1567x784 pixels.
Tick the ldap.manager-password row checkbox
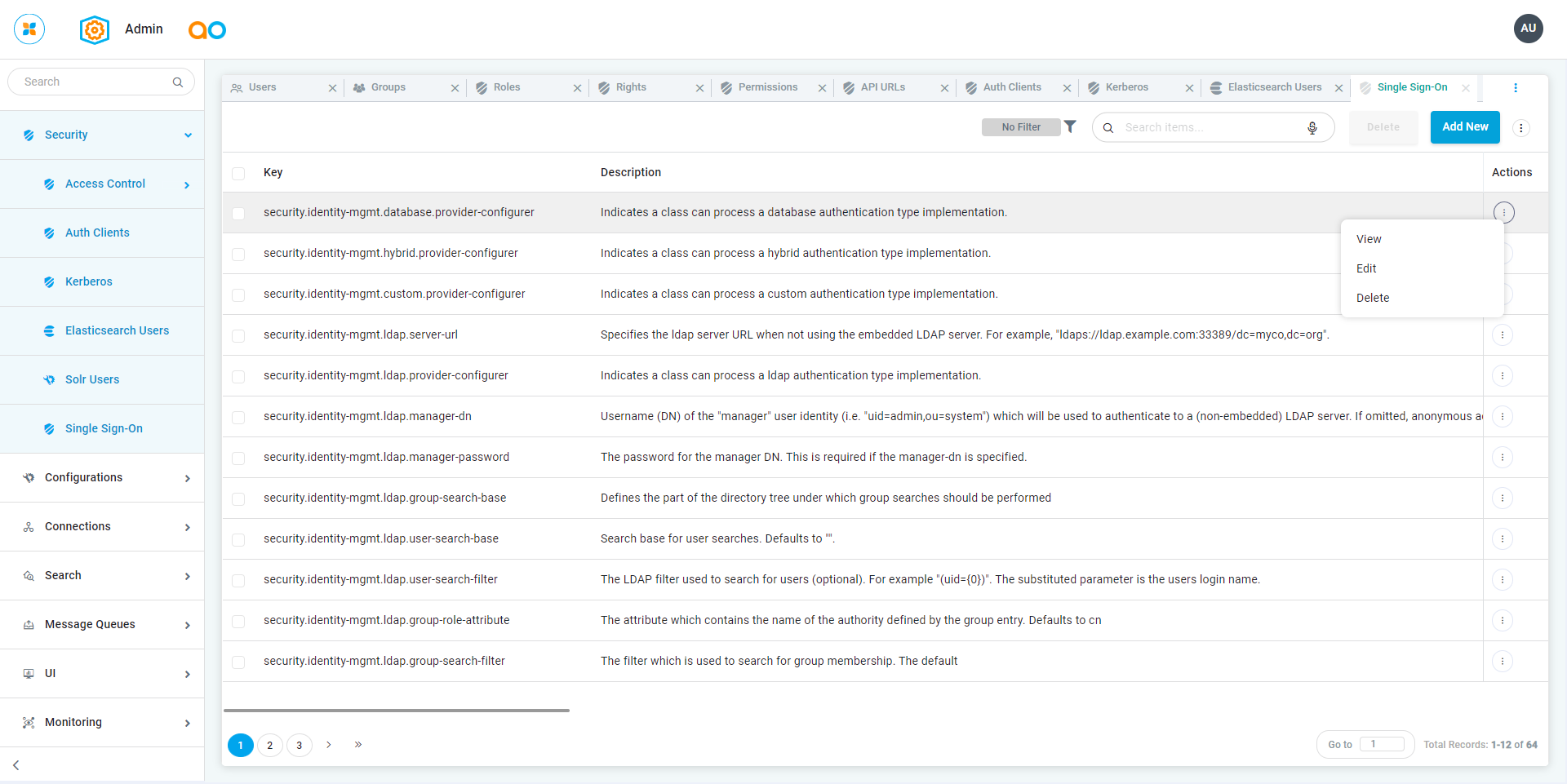click(238, 458)
